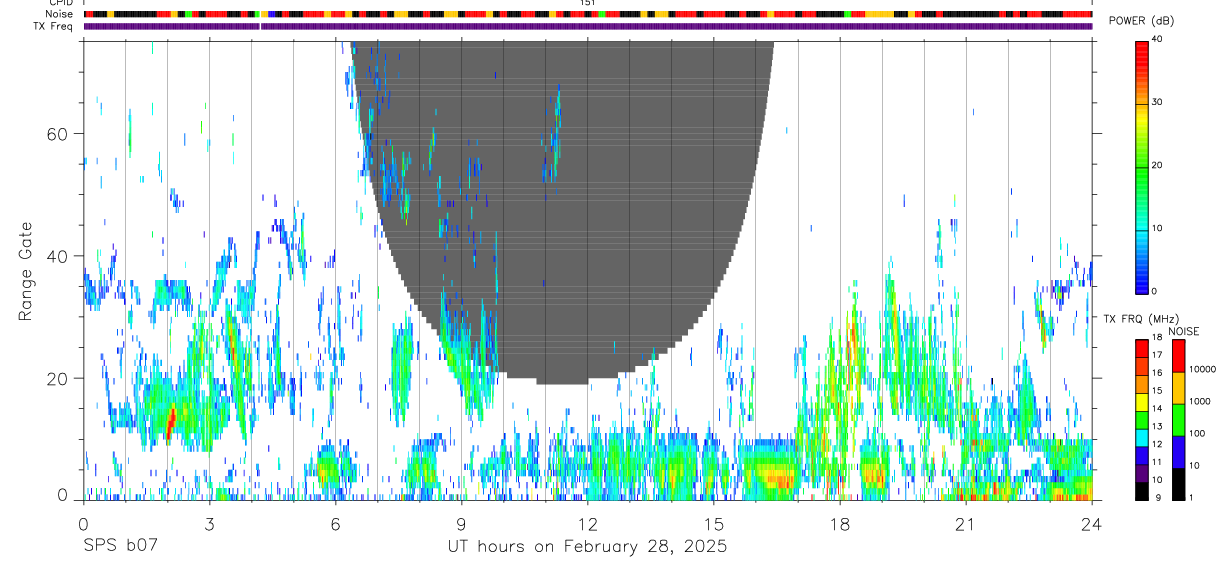Click the colored Noise strip bar
The image size is (1228, 567).
coord(588,14)
